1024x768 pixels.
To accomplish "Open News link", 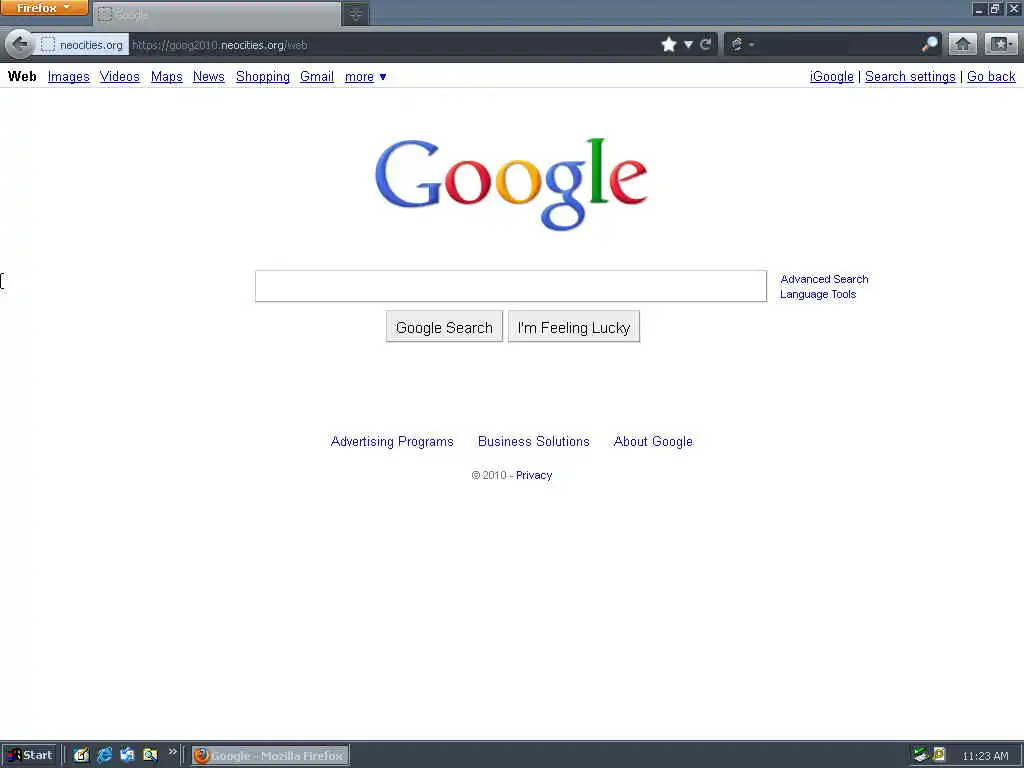I will (x=208, y=77).
